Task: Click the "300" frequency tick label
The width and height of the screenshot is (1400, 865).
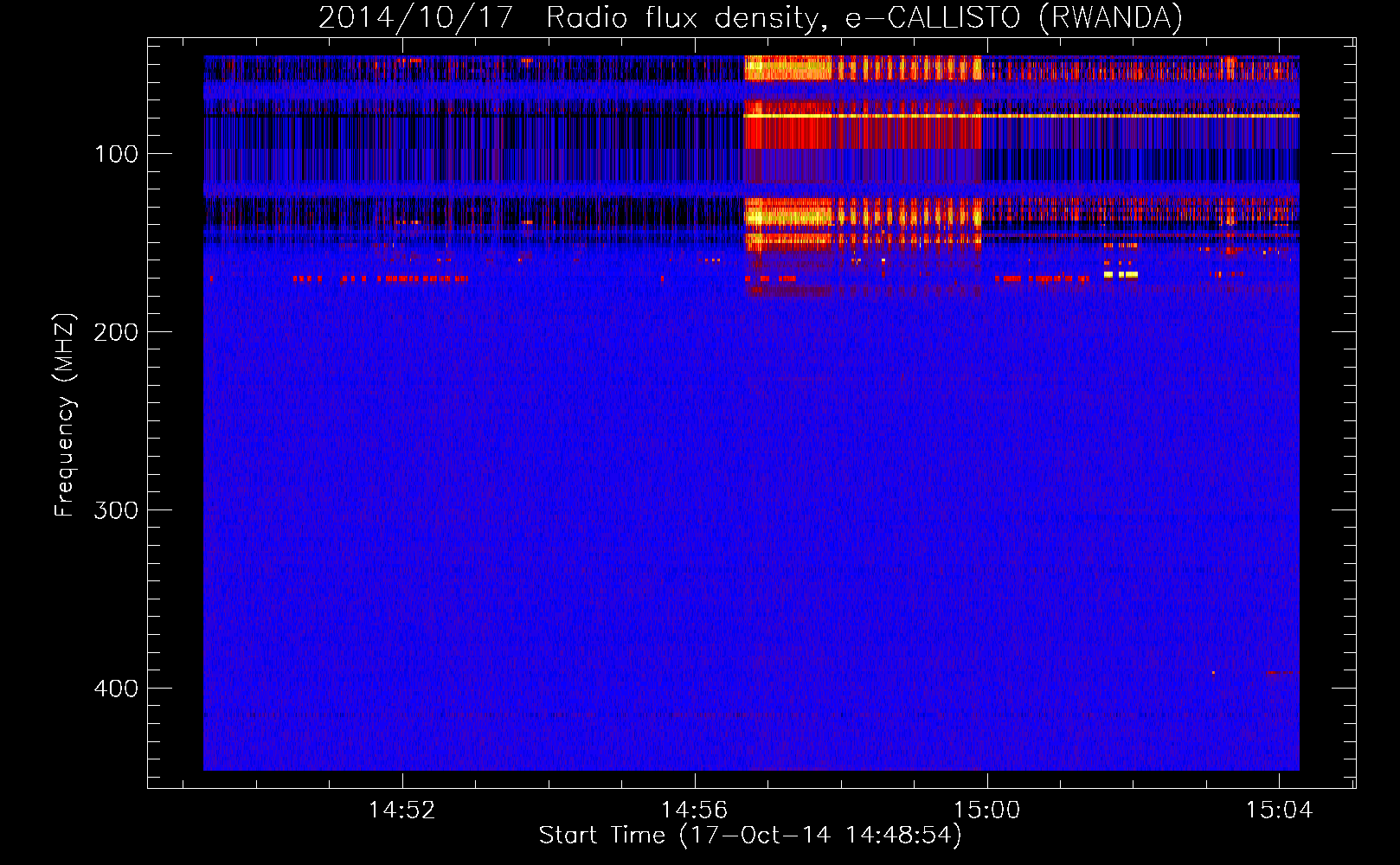Action: (x=116, y=510)
